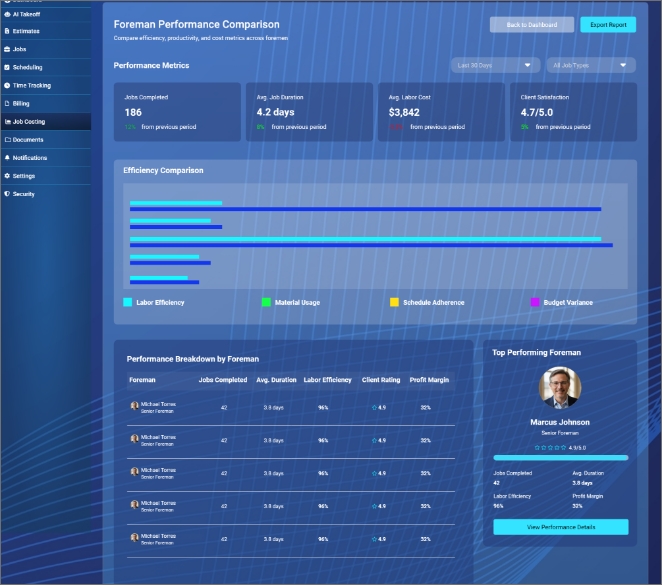Click the Estimates document icon

point(7,31)
